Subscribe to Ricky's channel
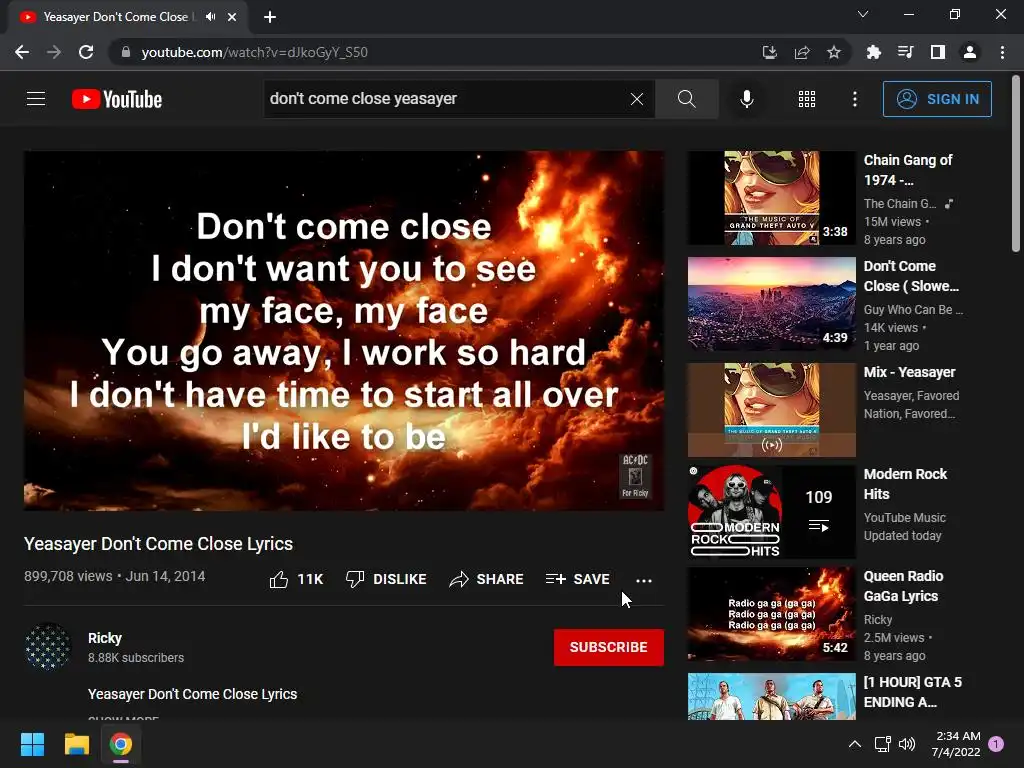The width and height of the screenshot is (1024, 768). (609, 647)
